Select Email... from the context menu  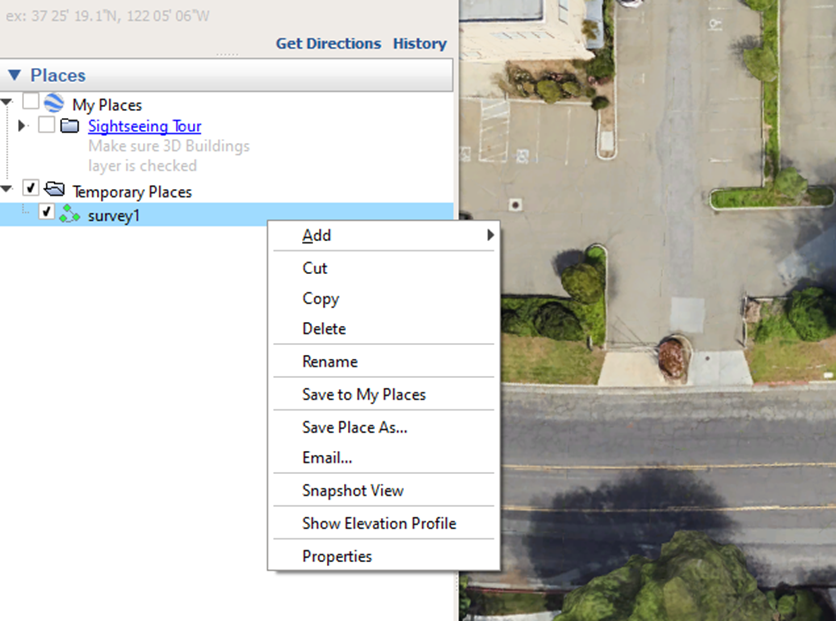pyautogui.click(x=383, y=457)
